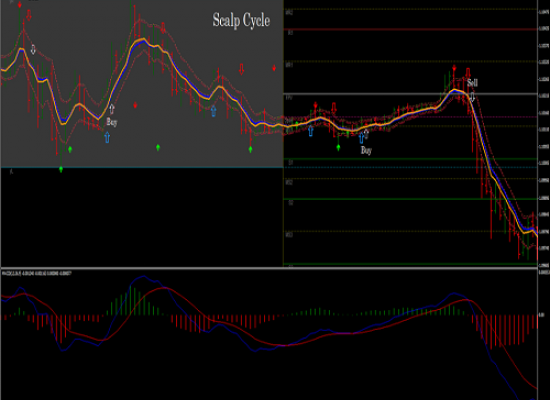Image resolution: width=550 pixels, height=400 pixels.
Task: Click the hollow red down arrow above the Sell label
Action: pos(468,73)
